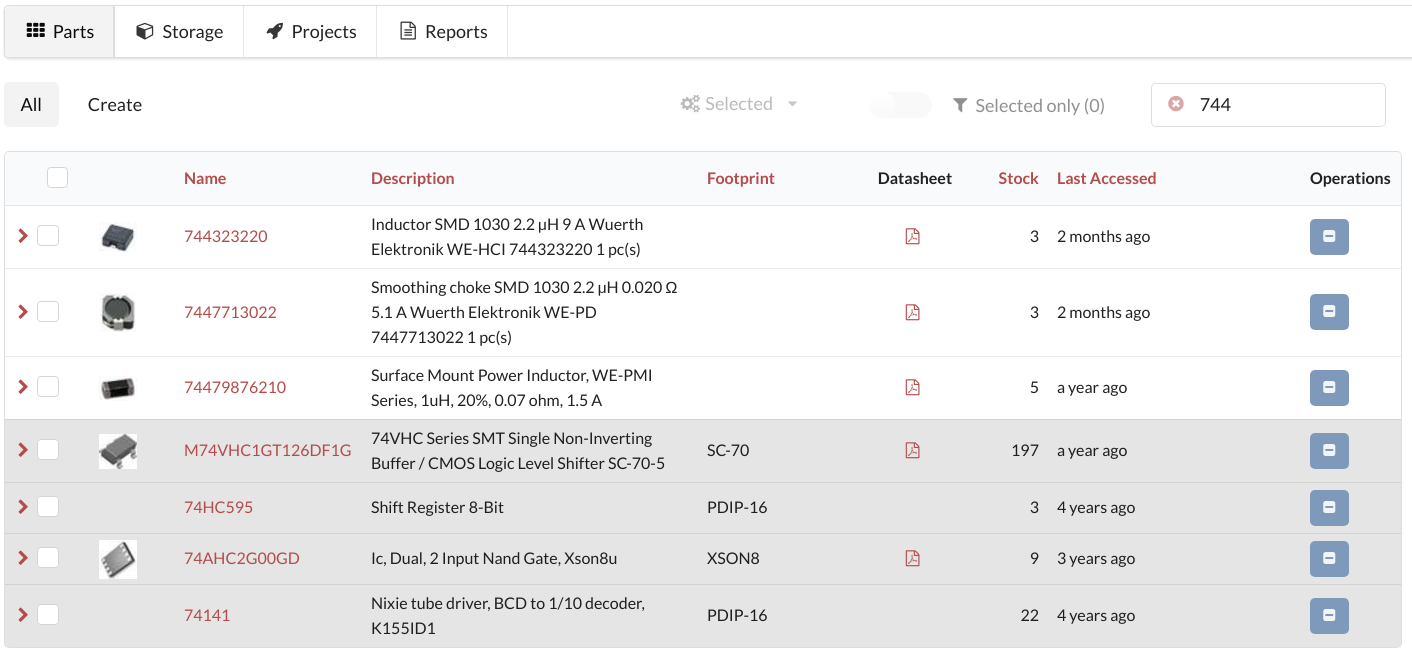
Task: Click the 7447713022 part thumbnail image
Action: 118,312
